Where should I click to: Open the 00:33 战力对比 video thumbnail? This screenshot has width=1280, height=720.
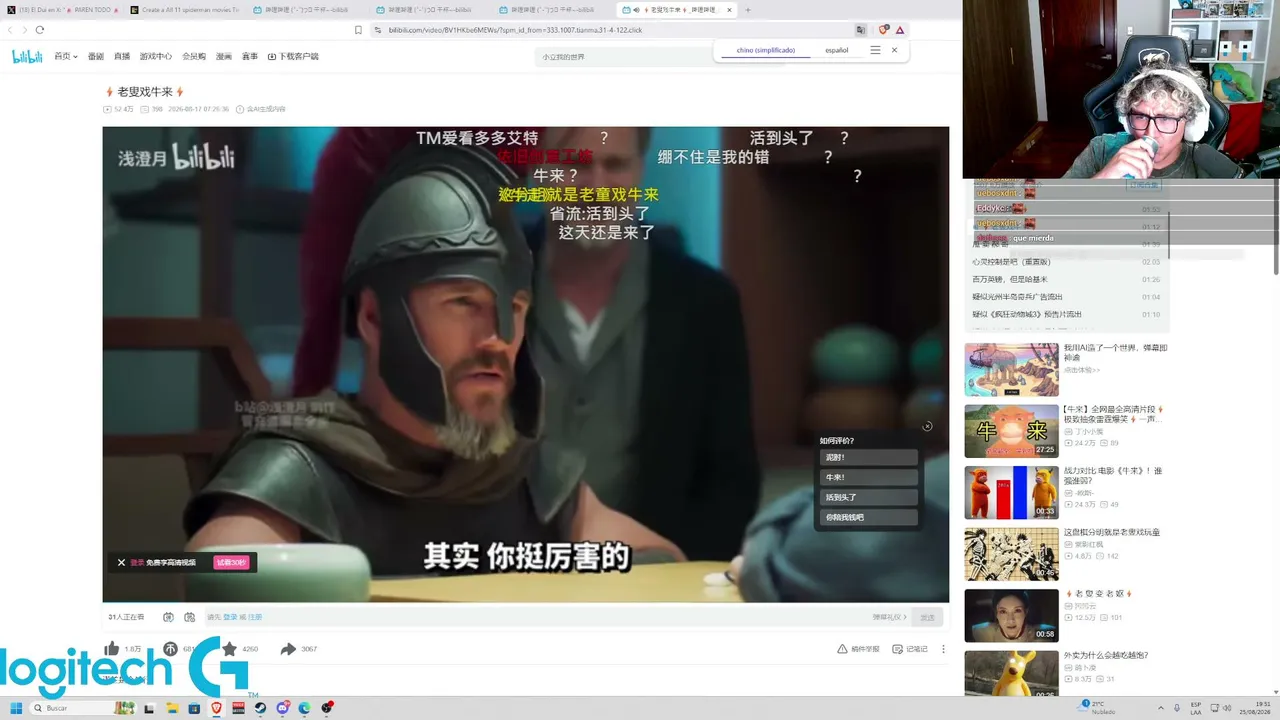pyautogui.click(x=1011, y=492)
